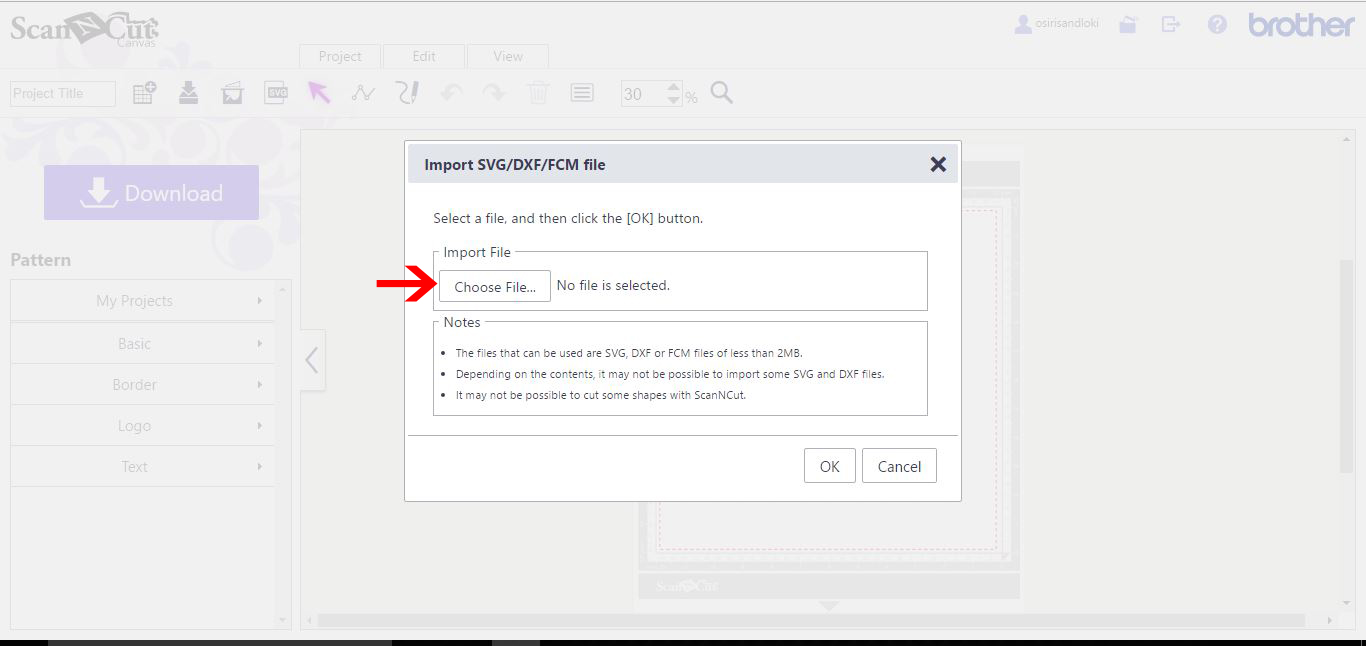Click the undo icon
This screenshot has height=646, width=1366.
pyautogui.click(x=451, y=92)
